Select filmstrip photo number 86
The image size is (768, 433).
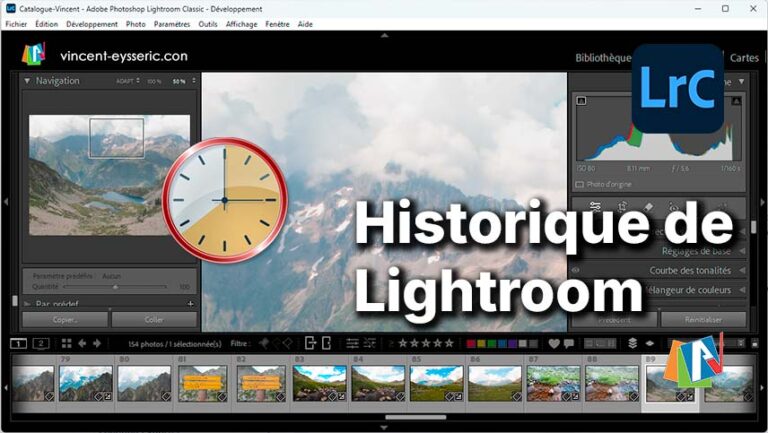495,384
